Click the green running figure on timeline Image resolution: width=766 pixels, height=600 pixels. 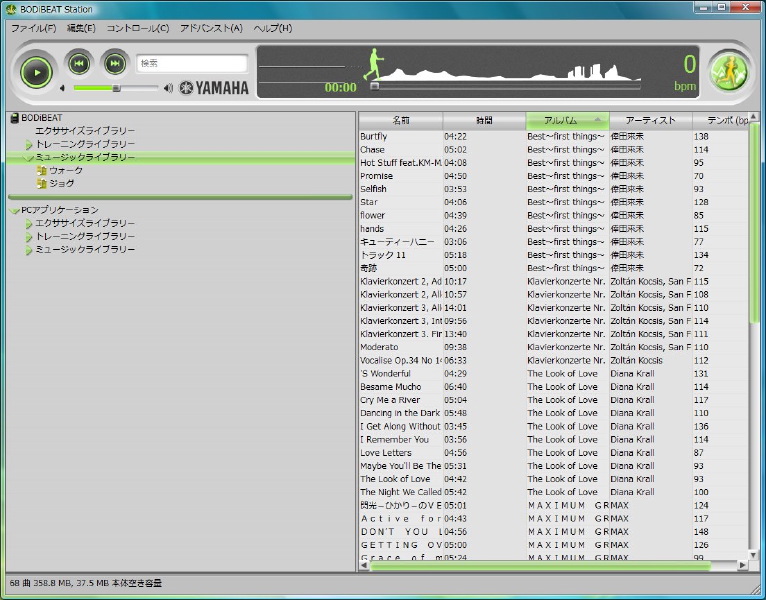(x=374, y=63)
